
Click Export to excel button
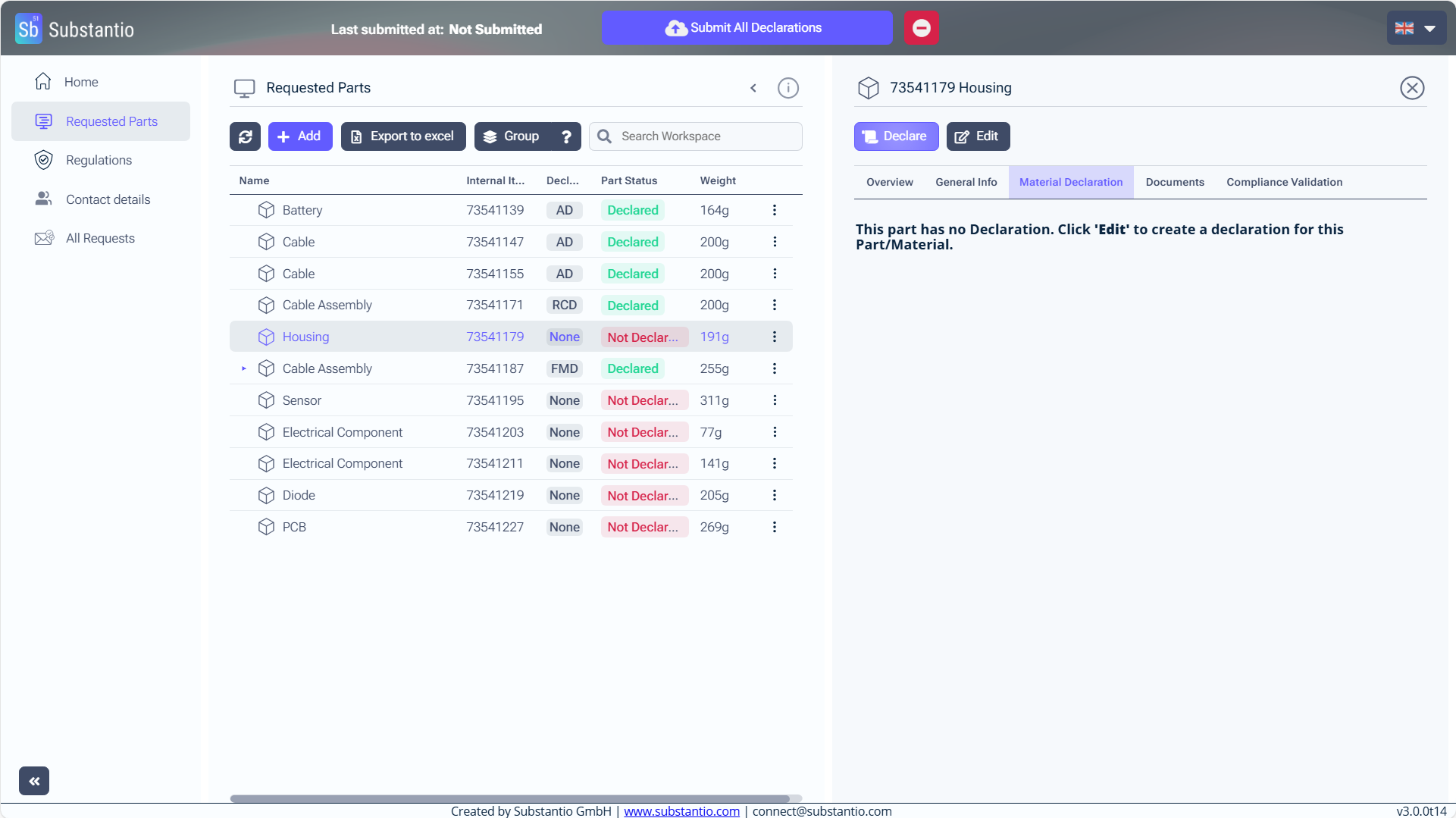tap(403, 136)
